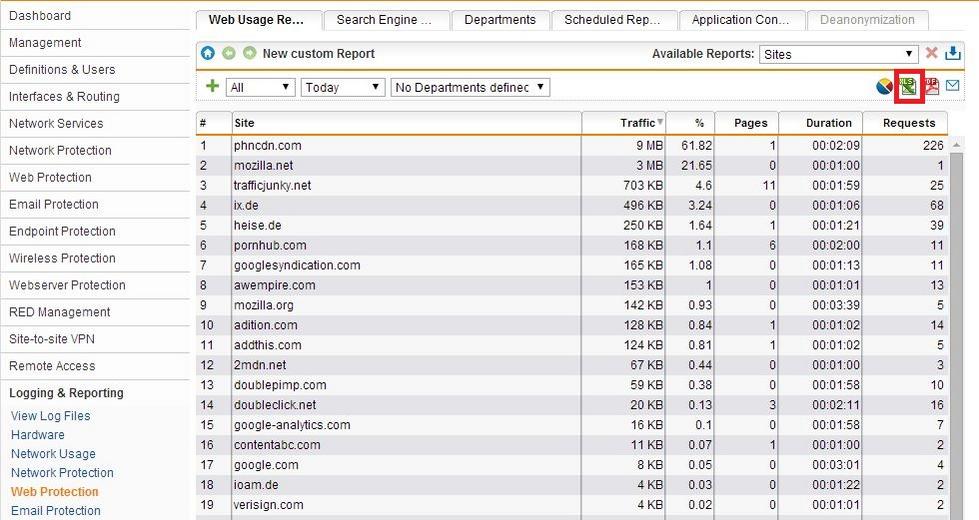979x520 pixels.
Task: Click the Traffic column sort arrow
Action: (660, 122)
